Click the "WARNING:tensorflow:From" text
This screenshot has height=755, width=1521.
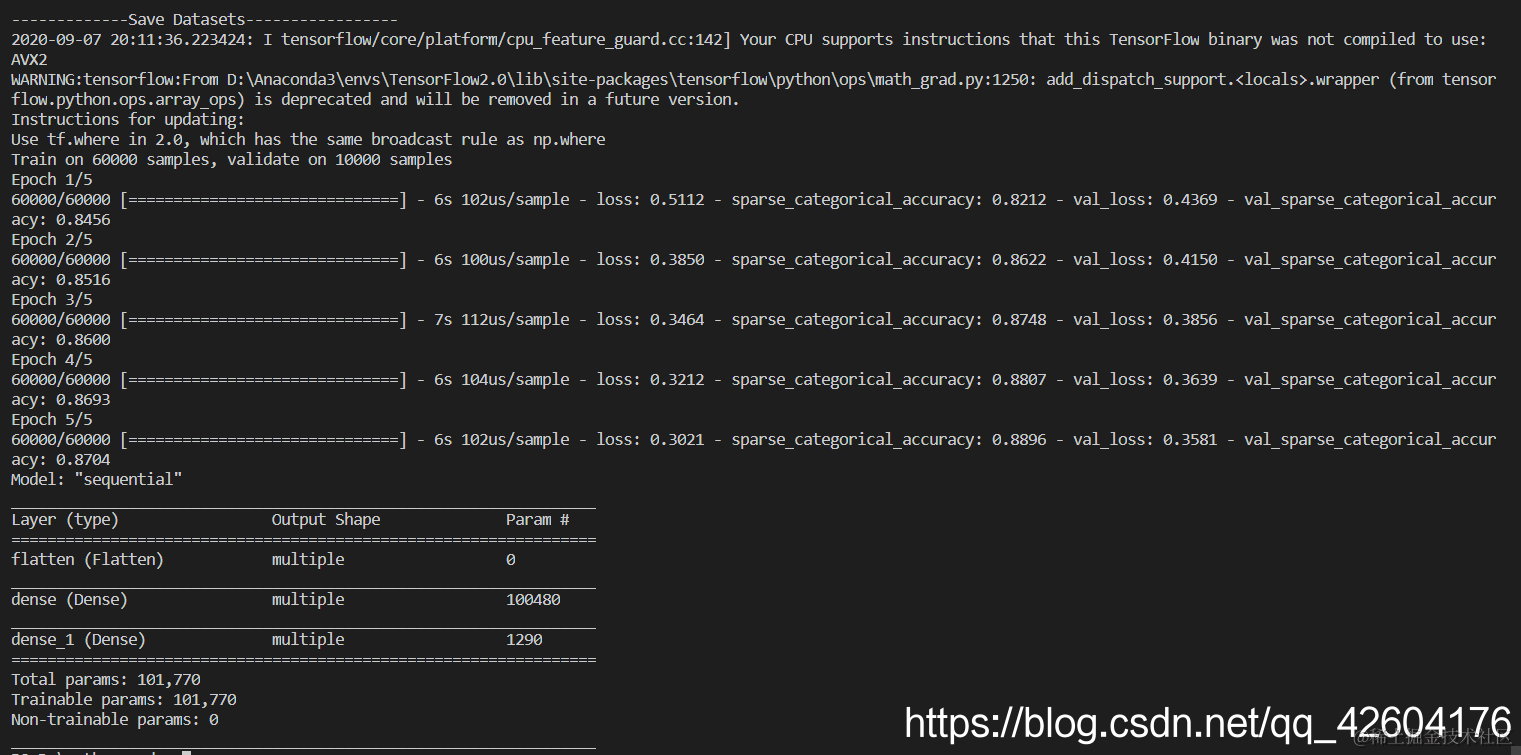tap(114, 80)
